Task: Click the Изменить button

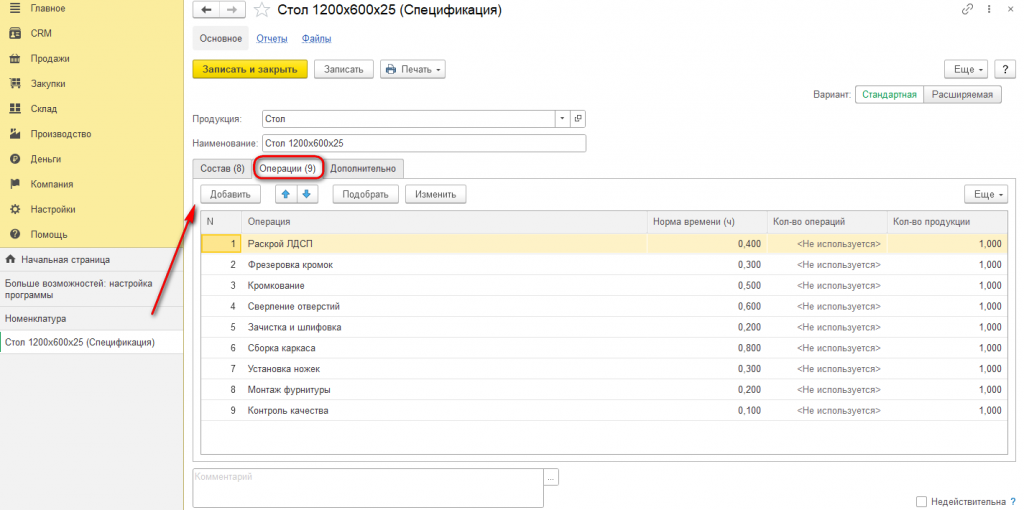Action: [436, 194]
